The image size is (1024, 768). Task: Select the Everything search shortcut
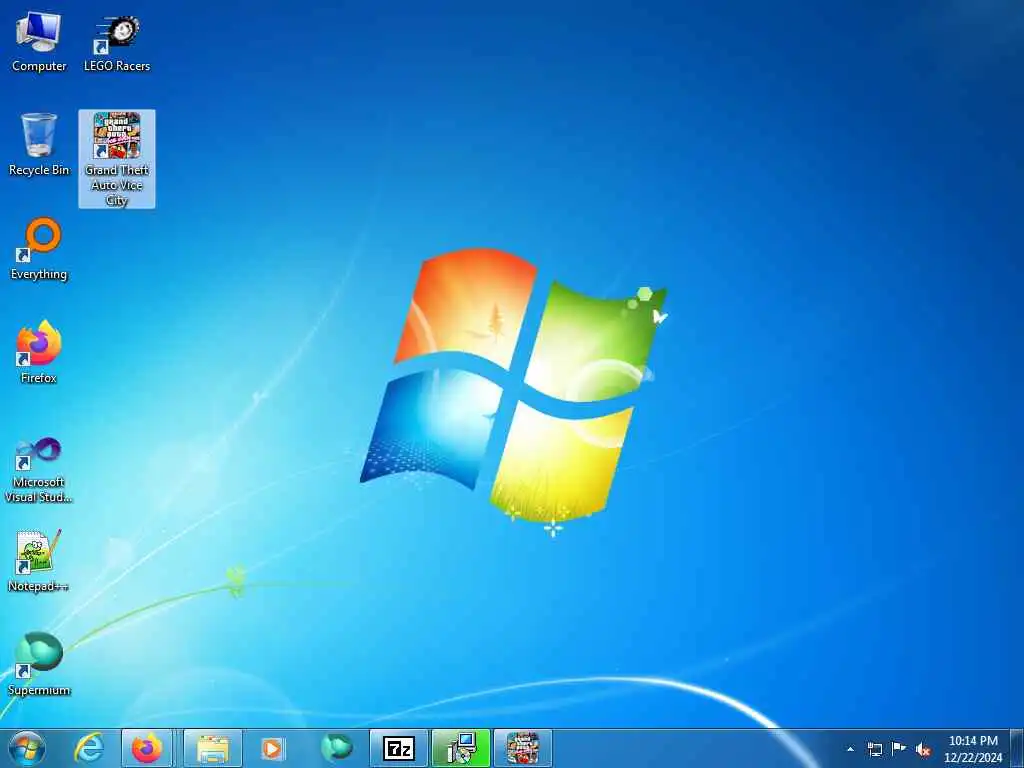(39, 249)
